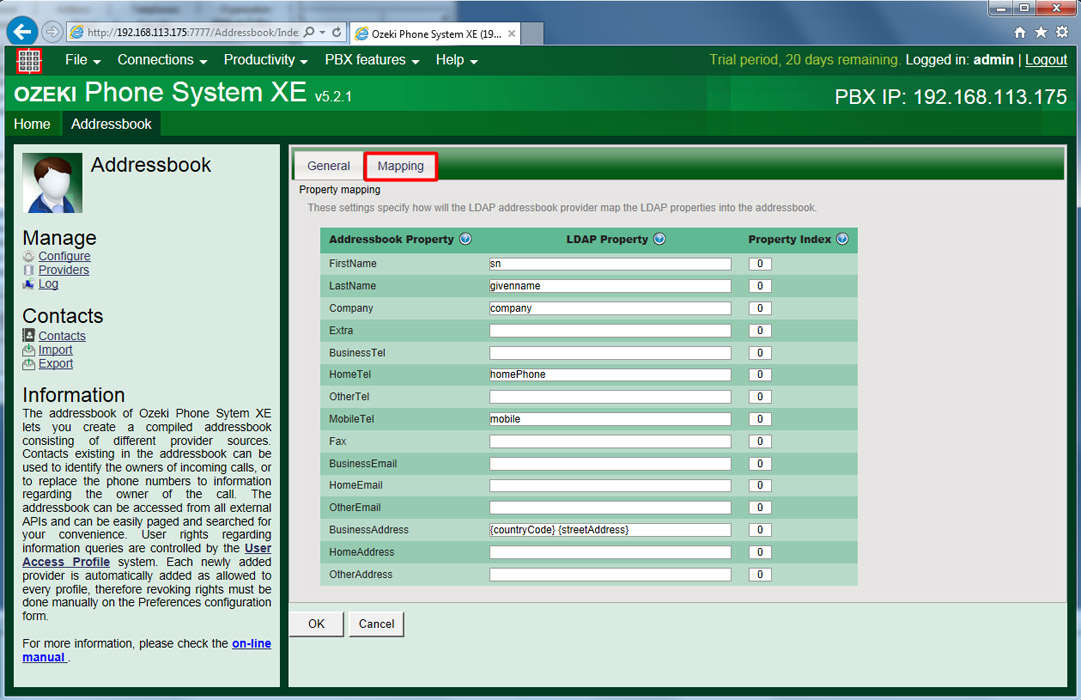Open the Configure link
The width and height of the screenshot is (1081, 700).
pos(64,256)
